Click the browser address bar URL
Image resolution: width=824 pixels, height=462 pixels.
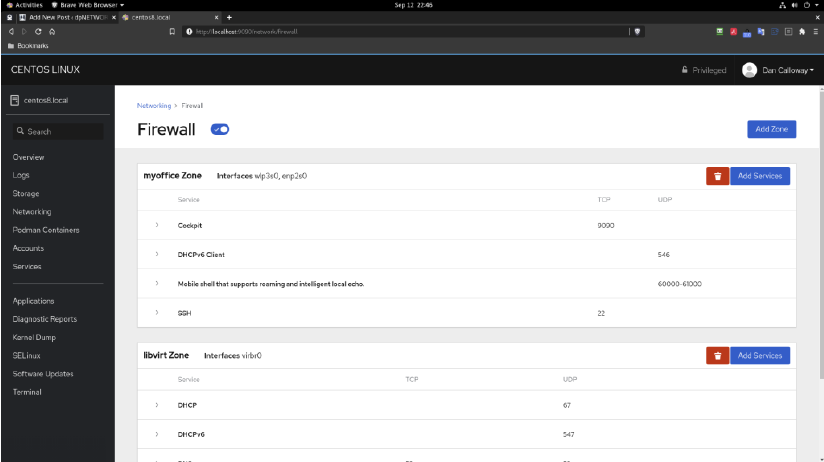pos(246,32)
